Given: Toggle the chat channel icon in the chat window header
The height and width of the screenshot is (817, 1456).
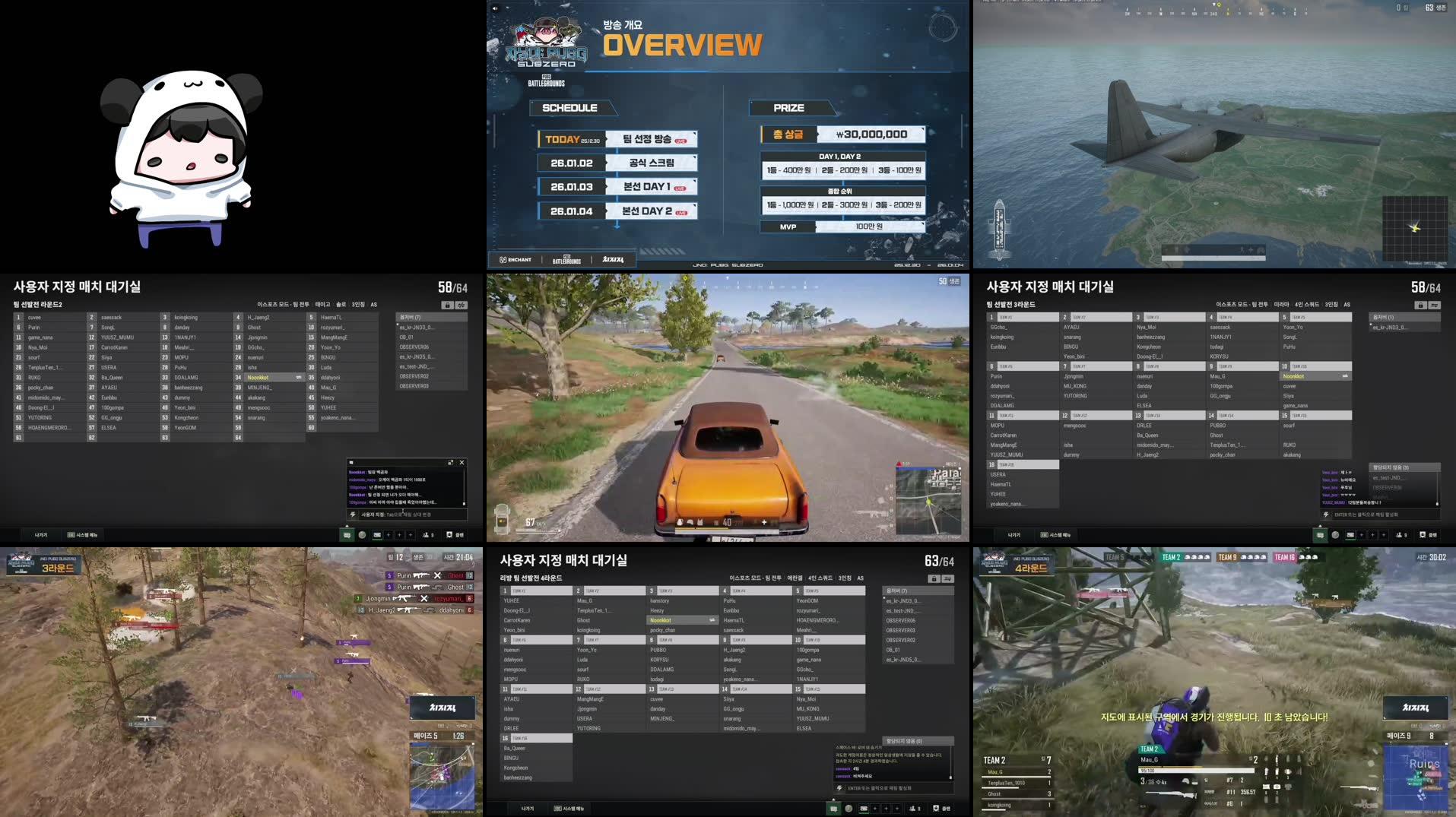Looking at the screenshot, I should [351, 463].
